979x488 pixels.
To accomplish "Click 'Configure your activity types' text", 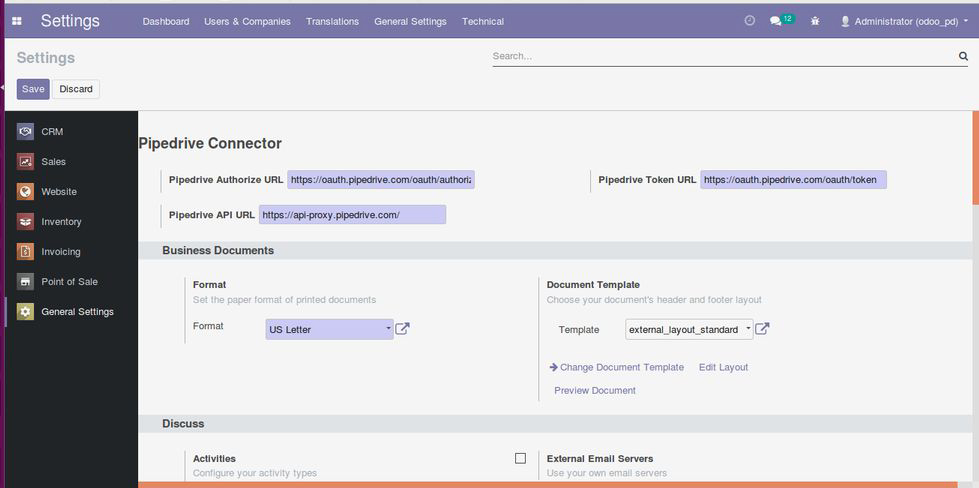I will pos(255,473).
